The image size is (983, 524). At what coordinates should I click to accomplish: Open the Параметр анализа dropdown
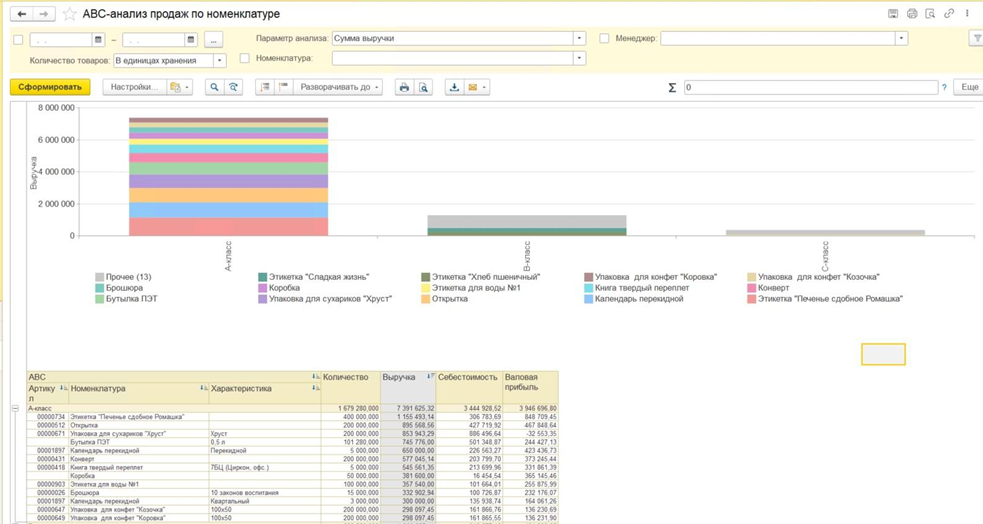tap(579, 39)
